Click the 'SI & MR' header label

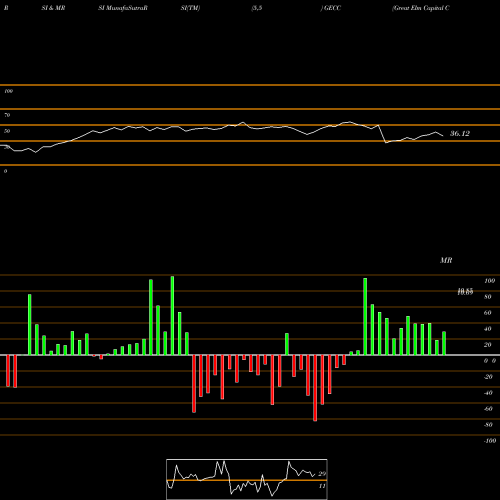coord(53,8)
